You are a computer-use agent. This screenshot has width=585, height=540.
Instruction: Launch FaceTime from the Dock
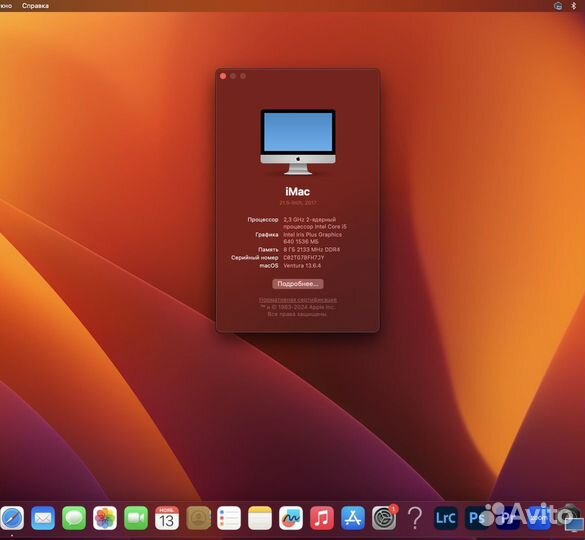[136, 518]
